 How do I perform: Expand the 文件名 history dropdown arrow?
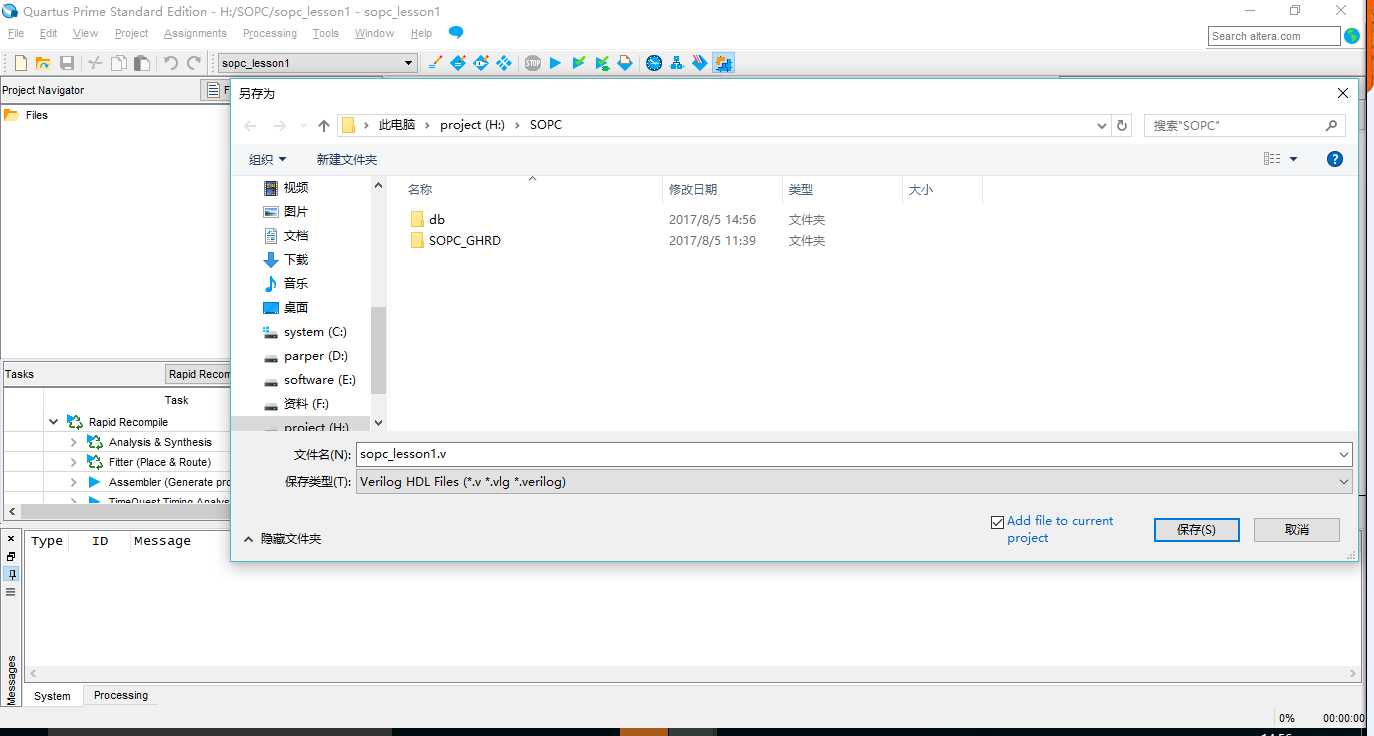pos(1343,454)
